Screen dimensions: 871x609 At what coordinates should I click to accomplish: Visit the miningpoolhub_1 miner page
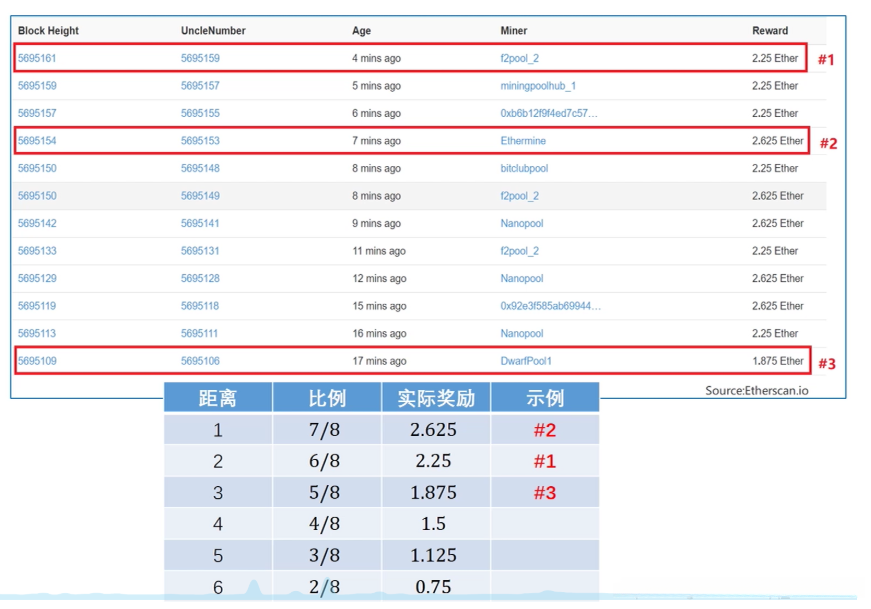538,86
